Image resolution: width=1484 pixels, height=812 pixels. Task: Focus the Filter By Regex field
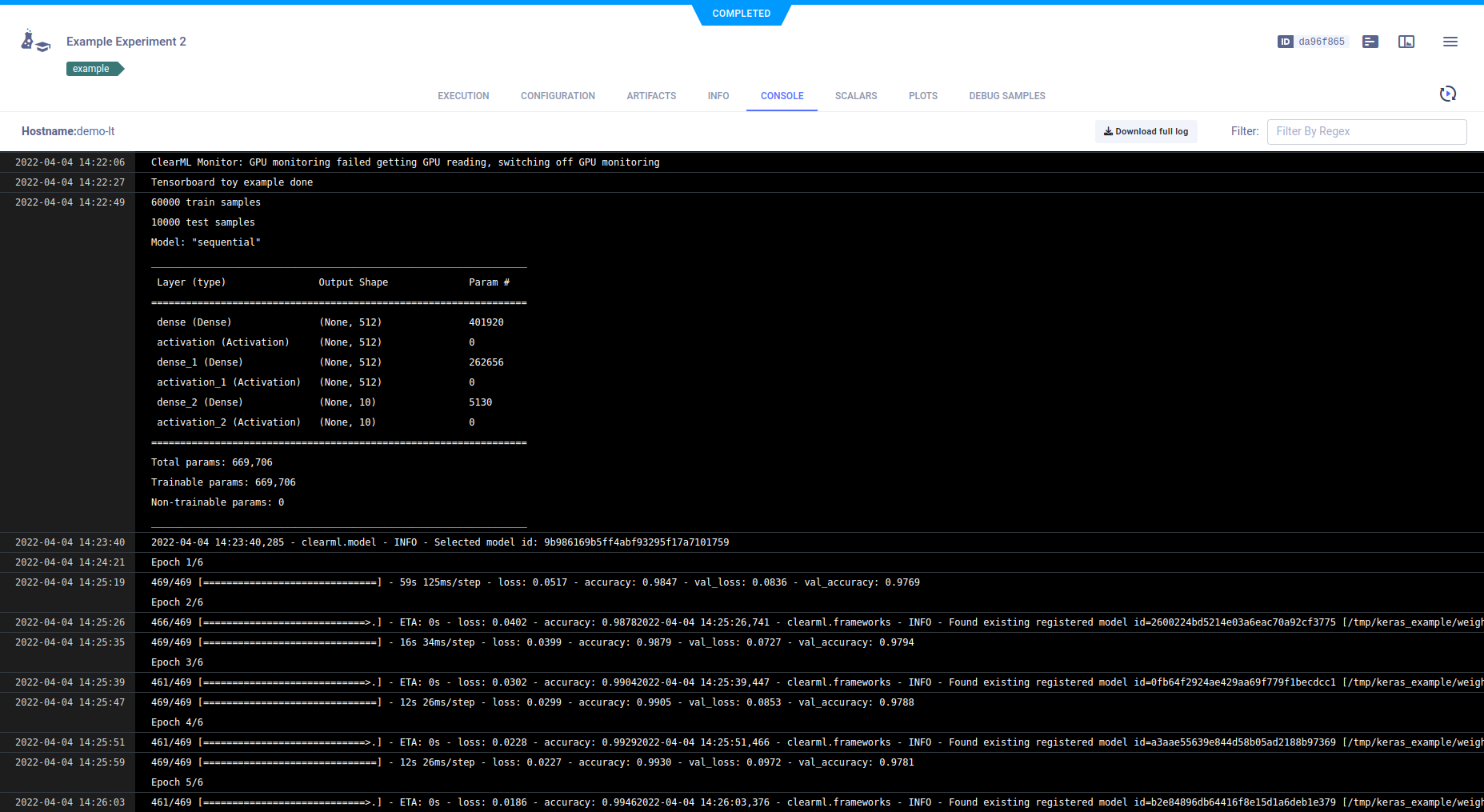click(1366, 131)
